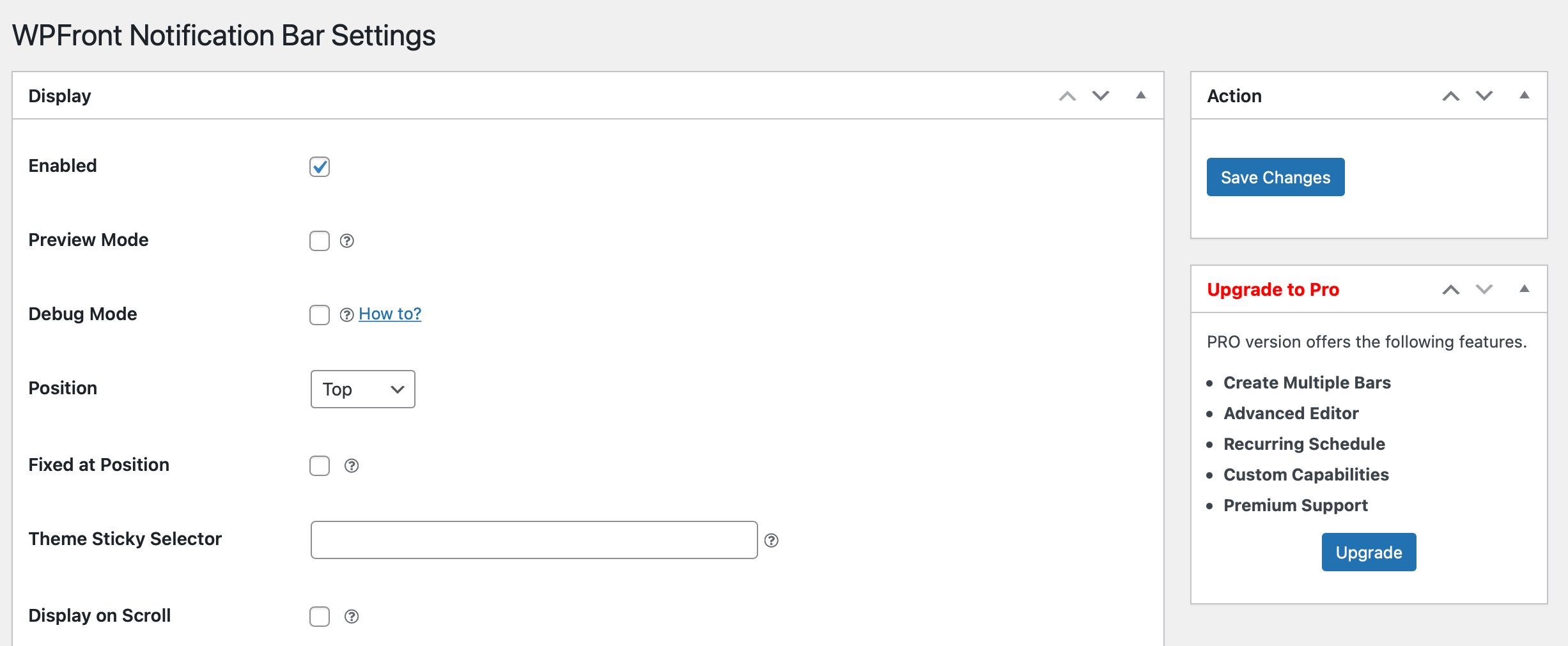Open the Fixed at Position help tooltip

point(351,466)
